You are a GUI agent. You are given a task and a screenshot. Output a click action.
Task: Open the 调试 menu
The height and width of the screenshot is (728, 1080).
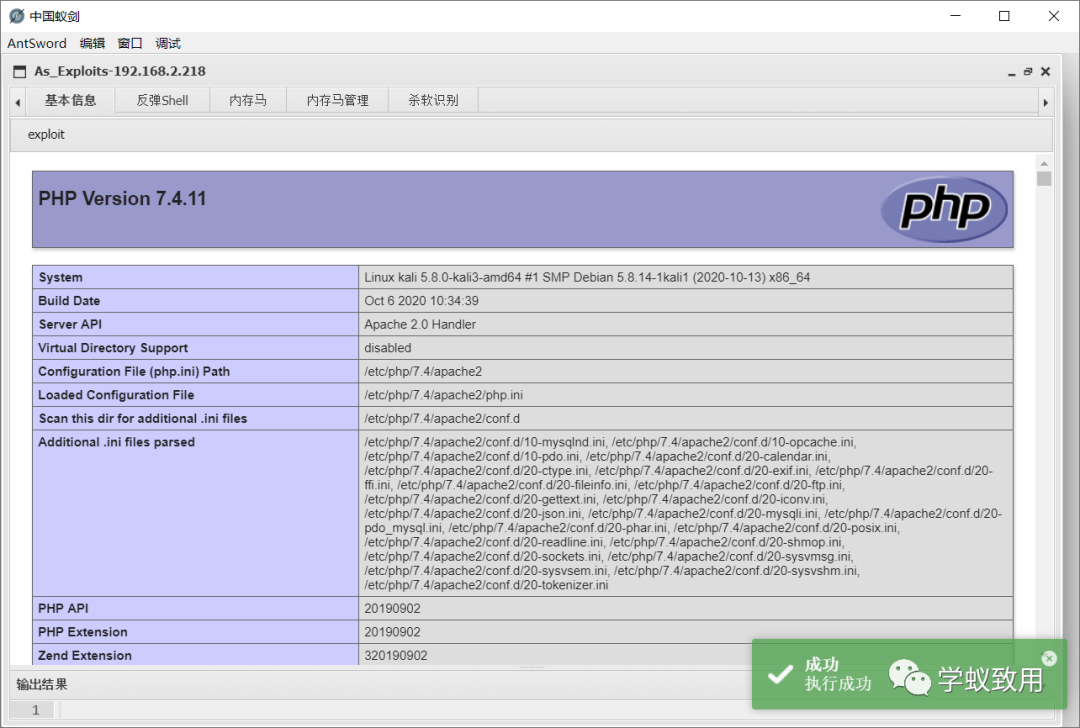167,43
